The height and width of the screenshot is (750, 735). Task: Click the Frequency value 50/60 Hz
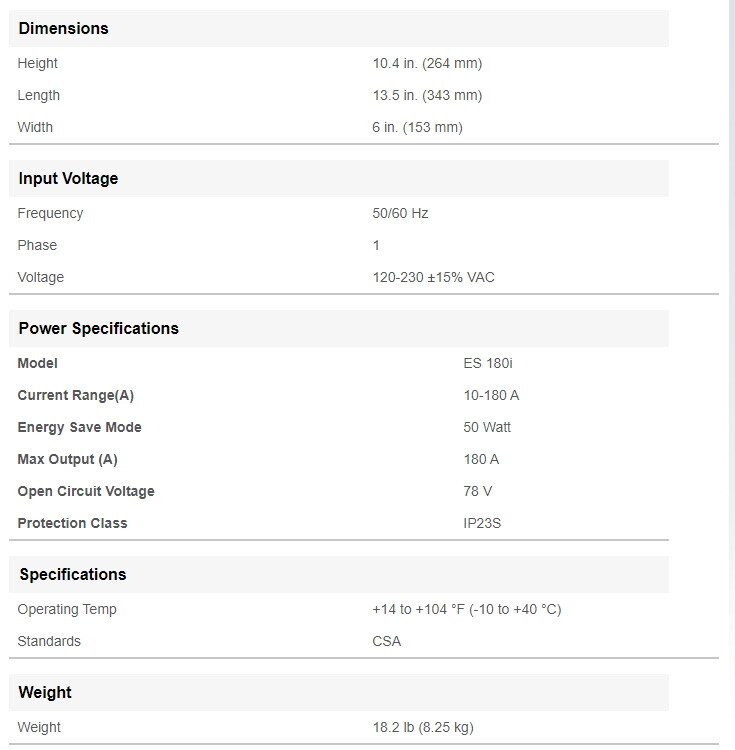[400, 213]
